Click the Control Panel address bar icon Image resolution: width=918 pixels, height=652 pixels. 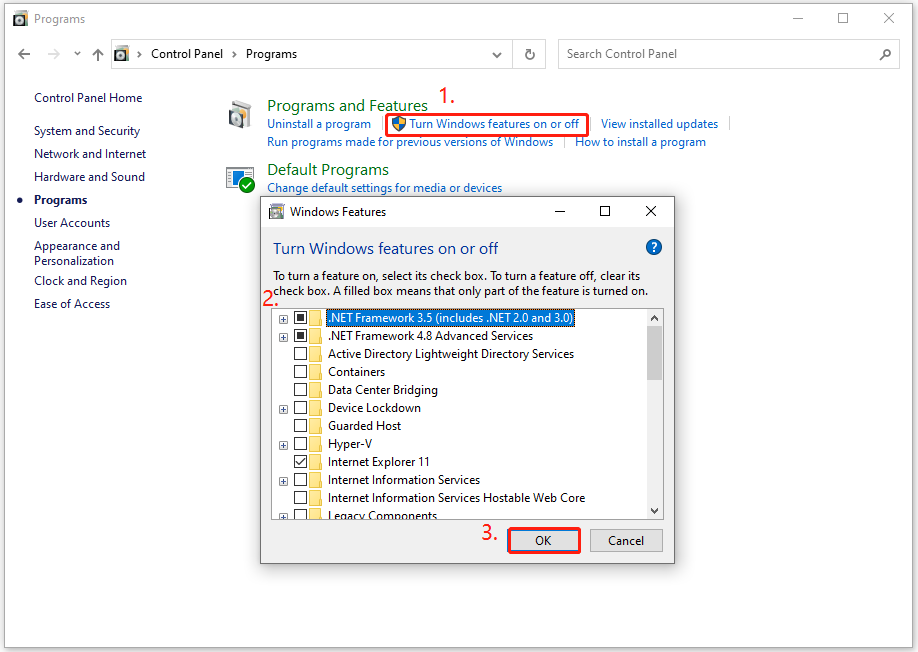pyautogui.click(x=121, y=54)
